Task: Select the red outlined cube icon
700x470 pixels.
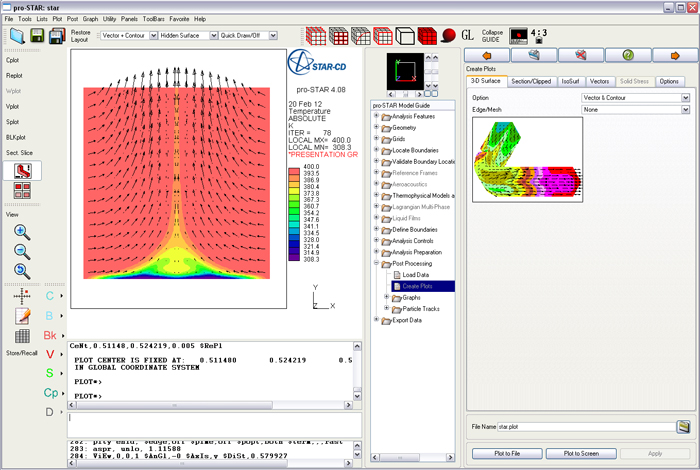Action: point(383,36)
